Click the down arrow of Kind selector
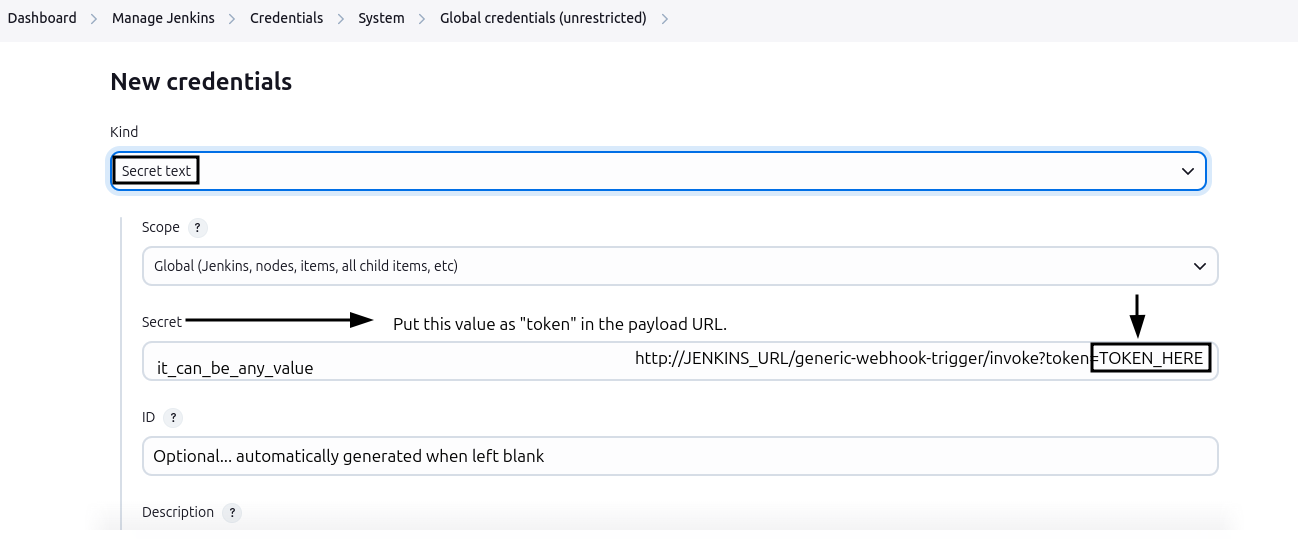This screenshot has height=539, width=1298. 1188,171
